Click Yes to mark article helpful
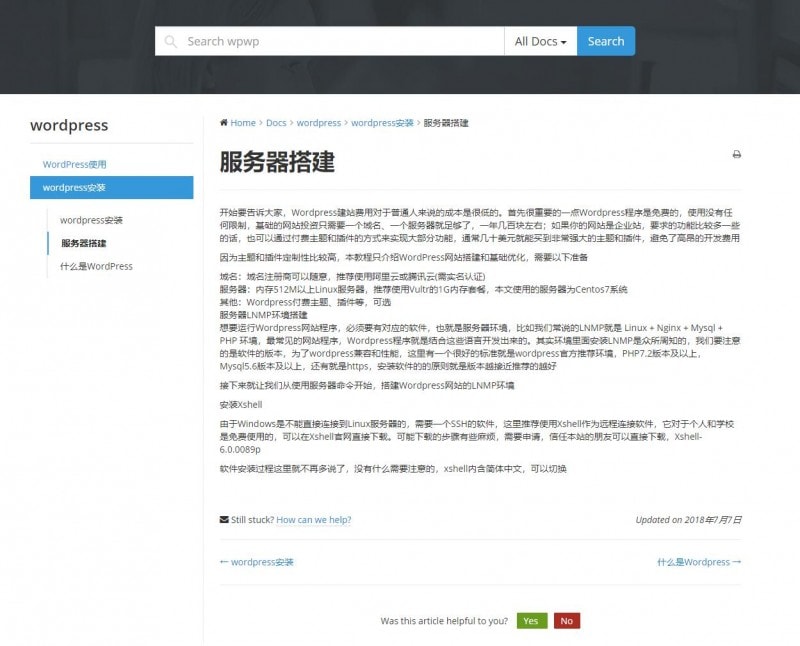The width and height of the screenshot is (800, 646). [531, 620]
